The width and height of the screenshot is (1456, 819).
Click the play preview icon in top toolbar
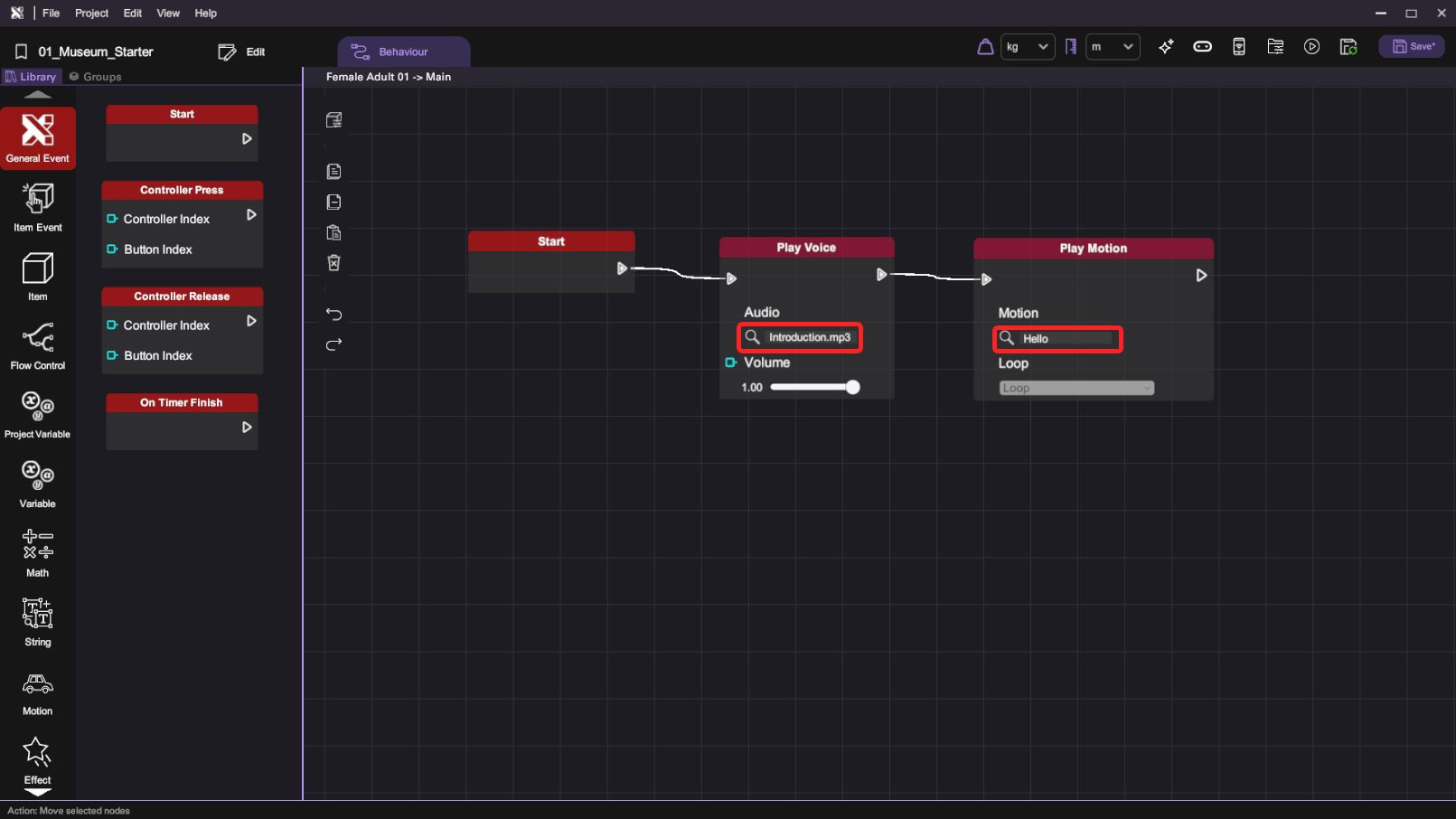(1311, 47)
